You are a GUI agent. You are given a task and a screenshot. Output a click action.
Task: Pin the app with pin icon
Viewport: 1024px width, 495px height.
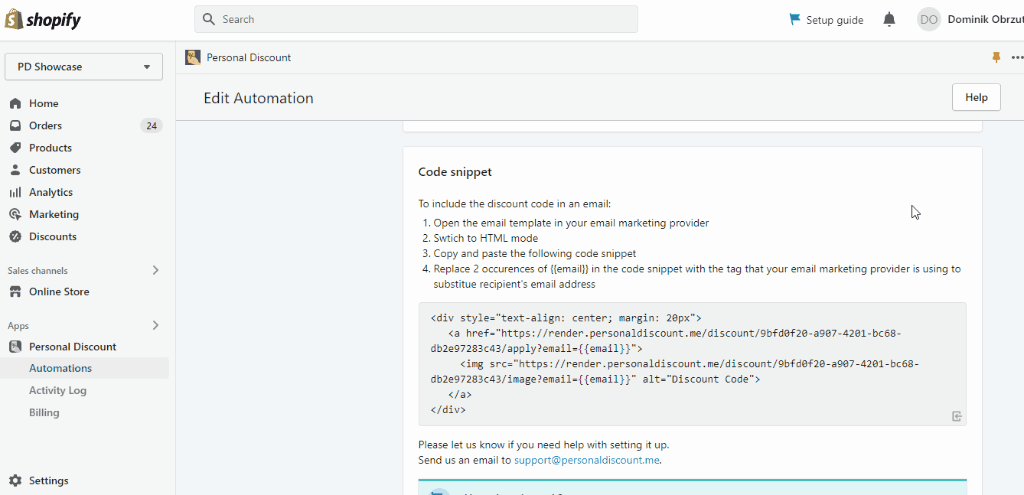tap(996, 57)
